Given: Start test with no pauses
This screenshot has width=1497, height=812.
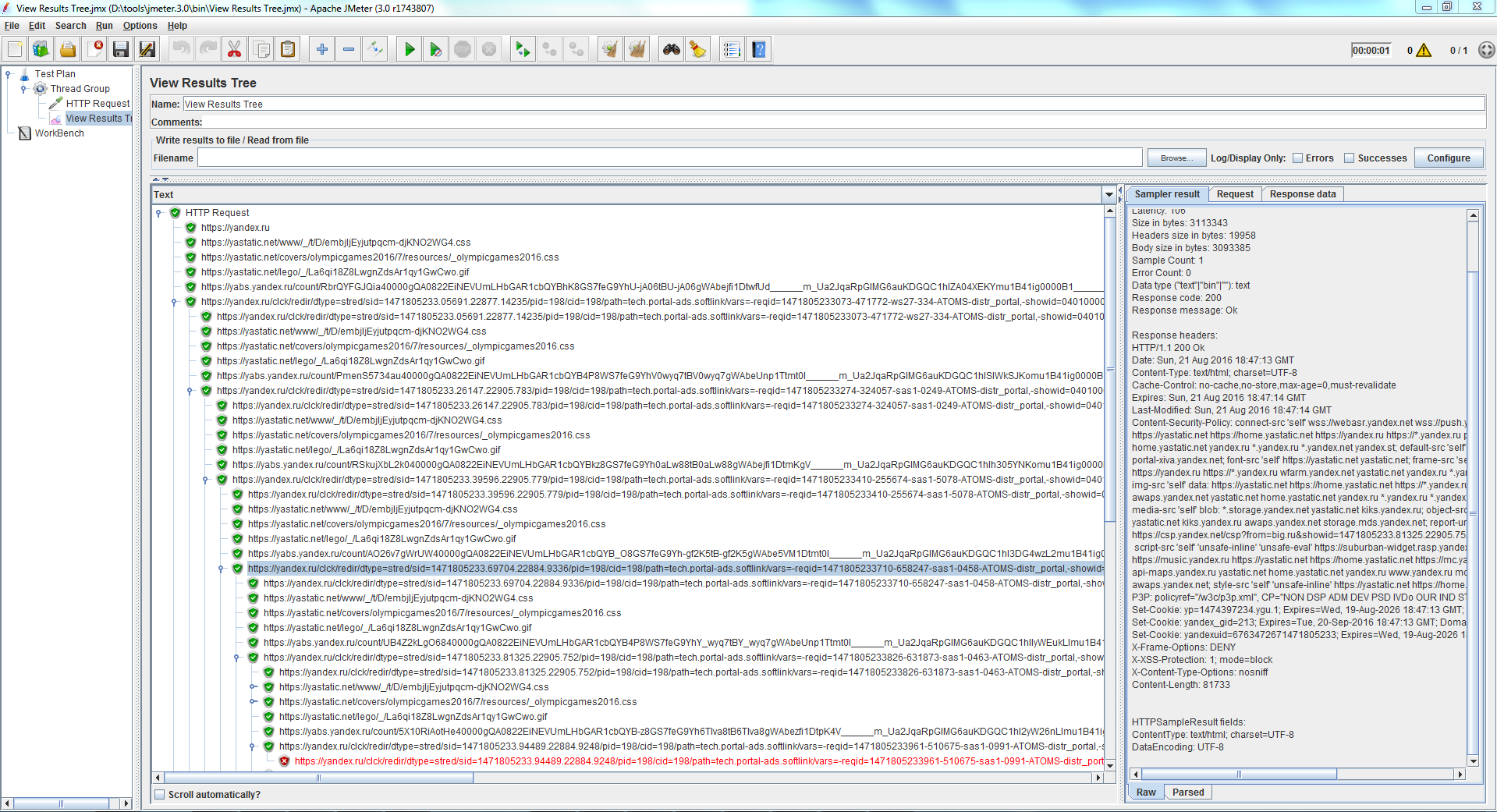Looking at the screenshot, I should pyautogui.click(x=436, y=50).
